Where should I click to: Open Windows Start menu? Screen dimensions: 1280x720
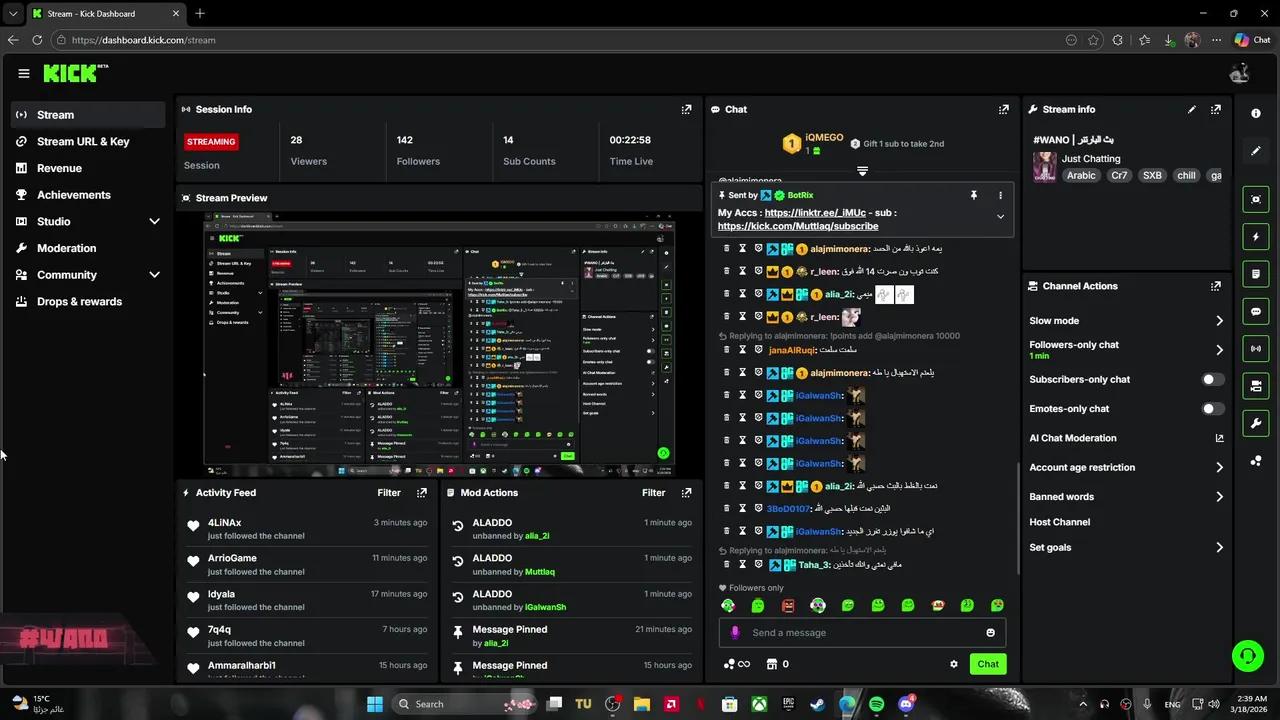coord(375,704)
